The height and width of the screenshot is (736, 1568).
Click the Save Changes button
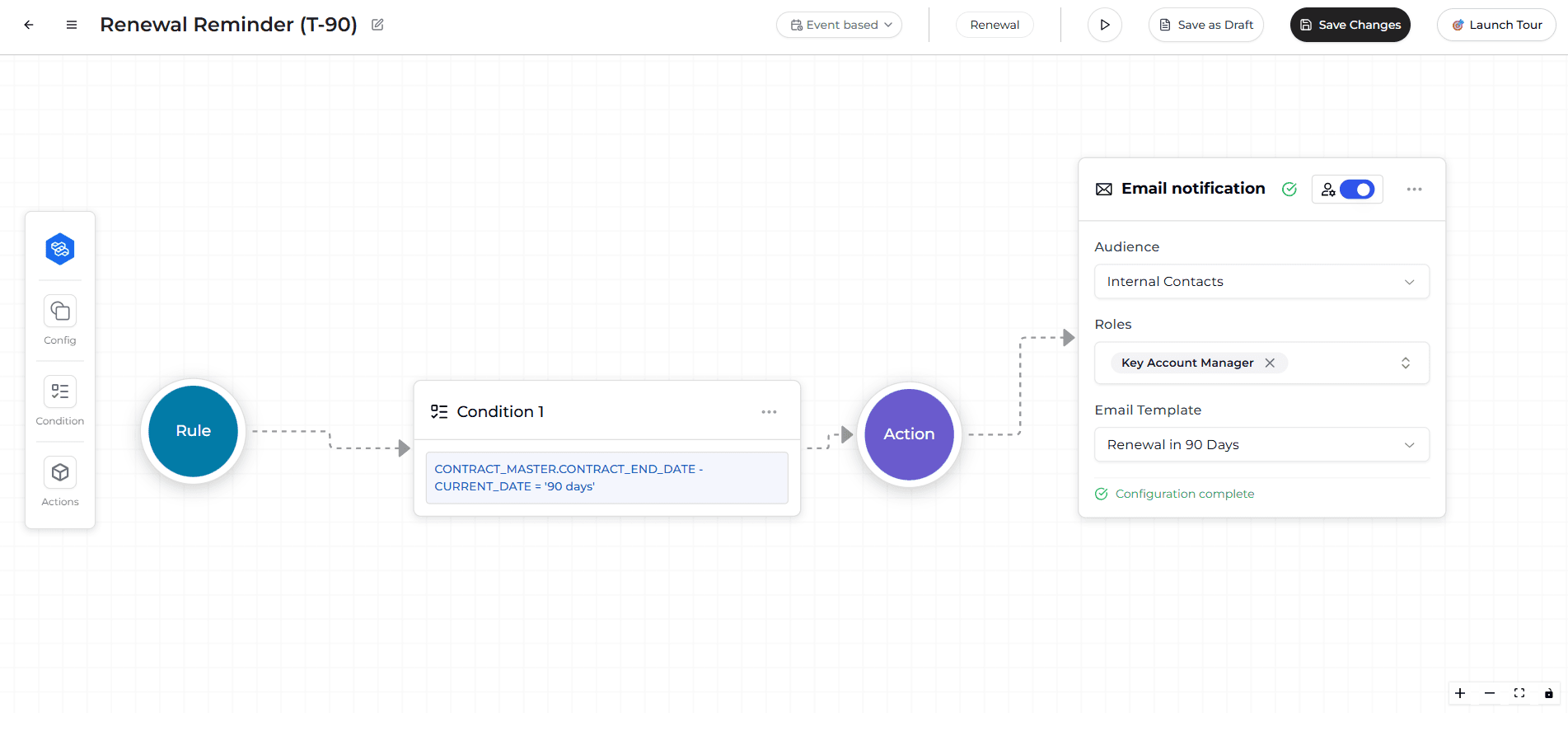pos(1350,25)
